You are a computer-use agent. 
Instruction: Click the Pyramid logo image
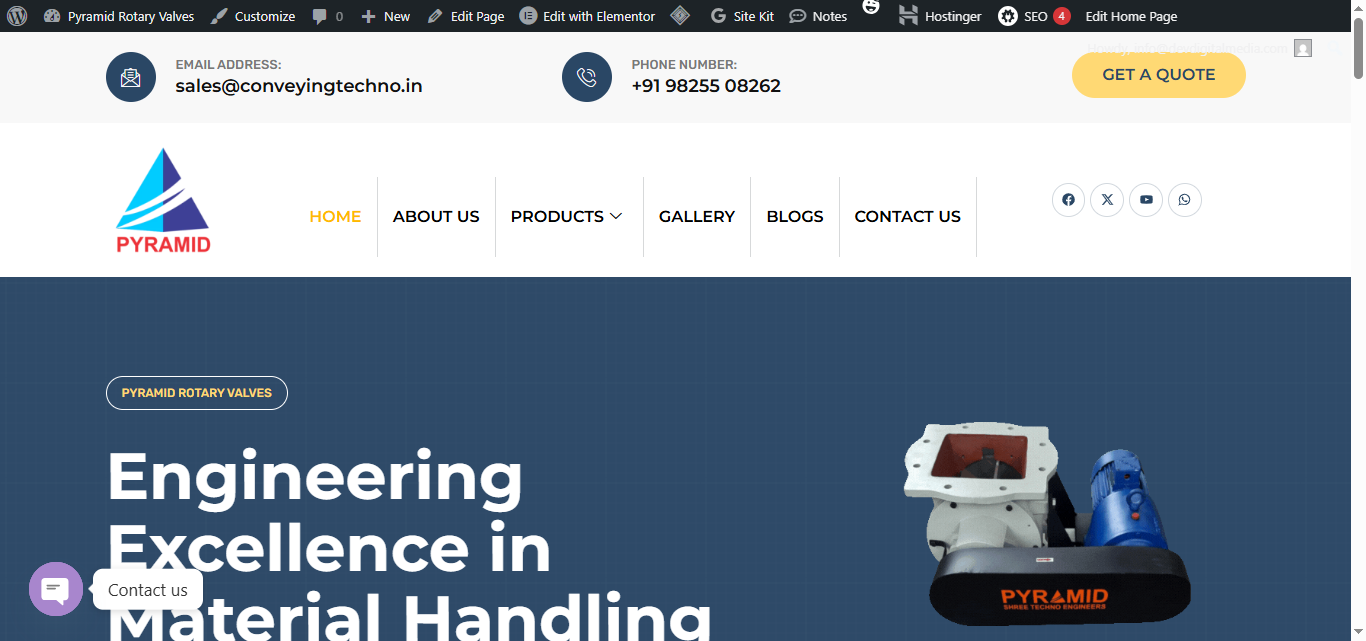pyautogui.click(x=163, y=201)
